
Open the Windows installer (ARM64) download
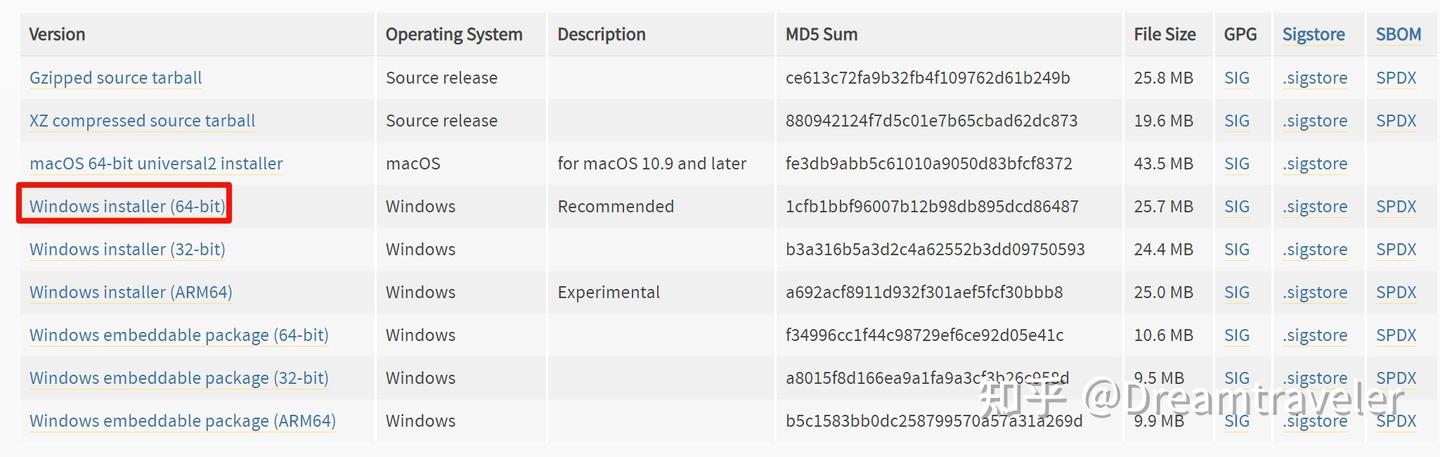point(131,293)
